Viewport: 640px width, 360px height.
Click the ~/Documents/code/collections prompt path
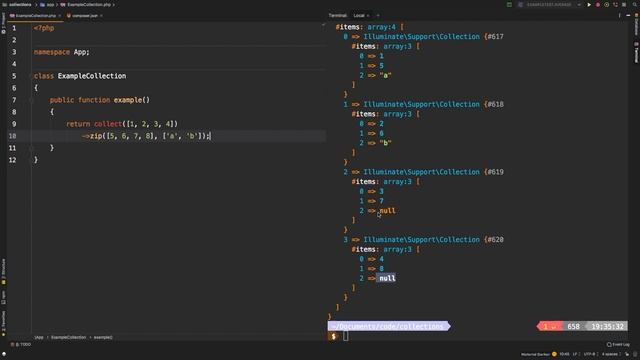[x=388, y=327]
